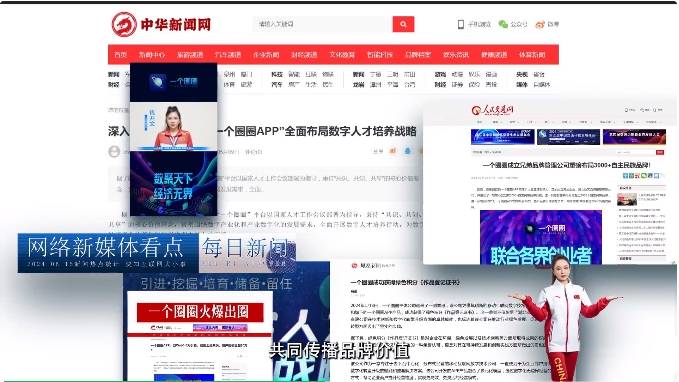The height and width of the screenshot is (382, 679).
Task: Open the last tab in red navigation bar
Action: [532, 55]
